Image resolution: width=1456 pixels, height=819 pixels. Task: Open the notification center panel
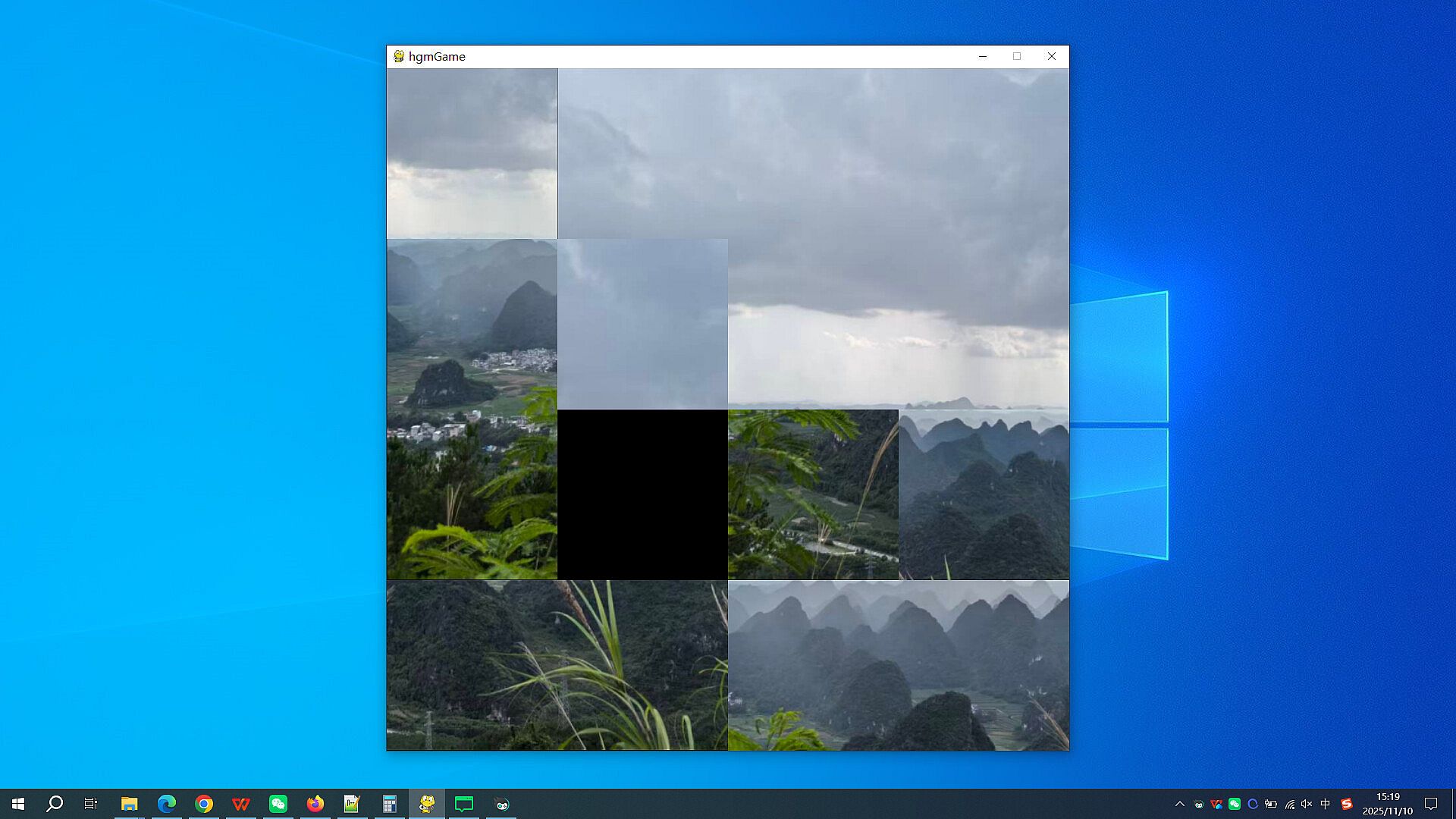[1431, 804]
